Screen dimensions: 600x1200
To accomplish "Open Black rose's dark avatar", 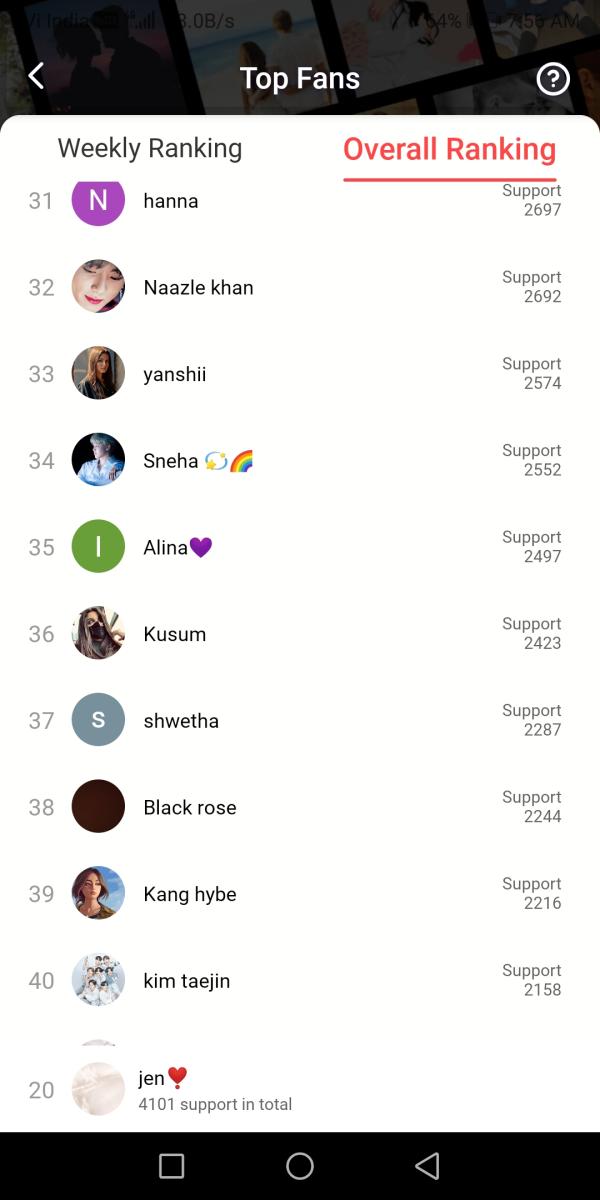I will click(98, 807).
